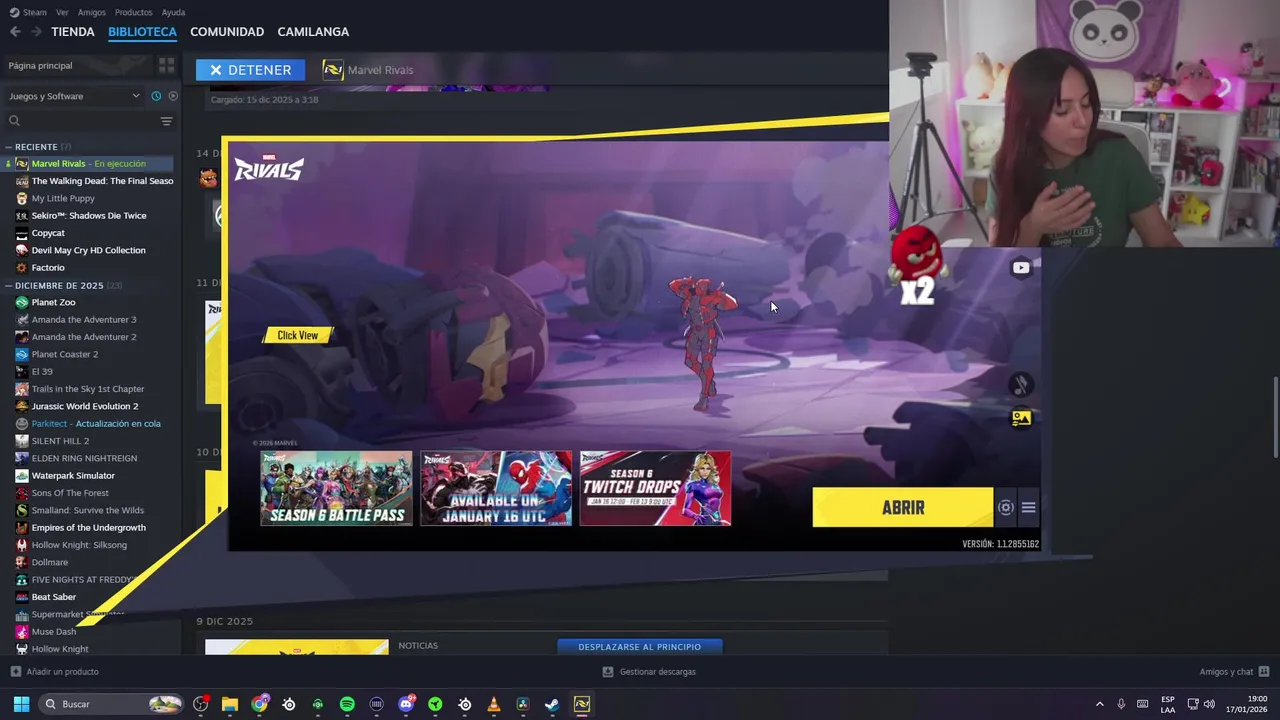Open the launcher hamburger menu
Image resolution: width=1280 pixels, height=720 pixels.
(x=1028, y=508)
